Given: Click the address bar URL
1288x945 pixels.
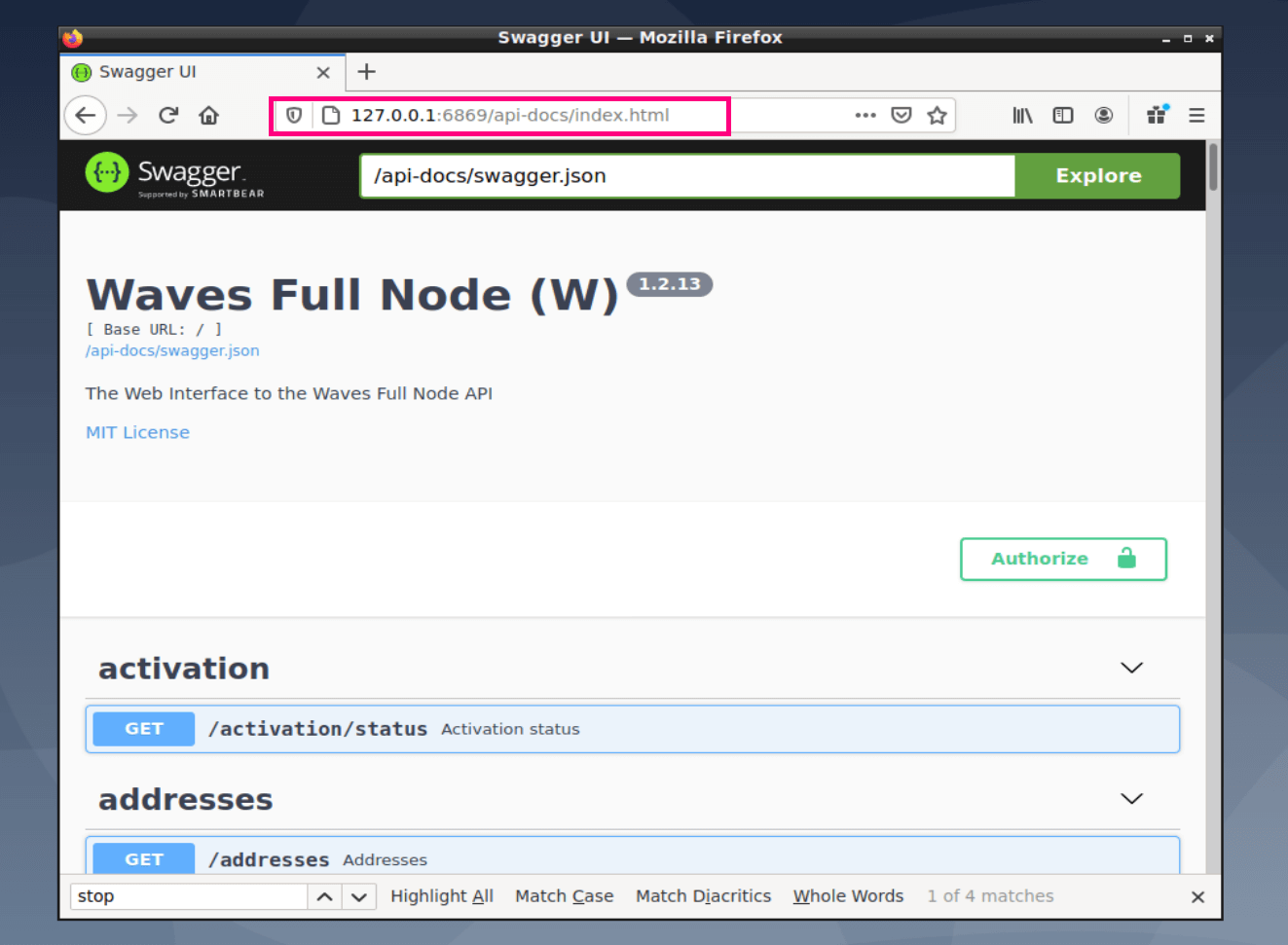Looking at the screenshot, I should (509, 115).
